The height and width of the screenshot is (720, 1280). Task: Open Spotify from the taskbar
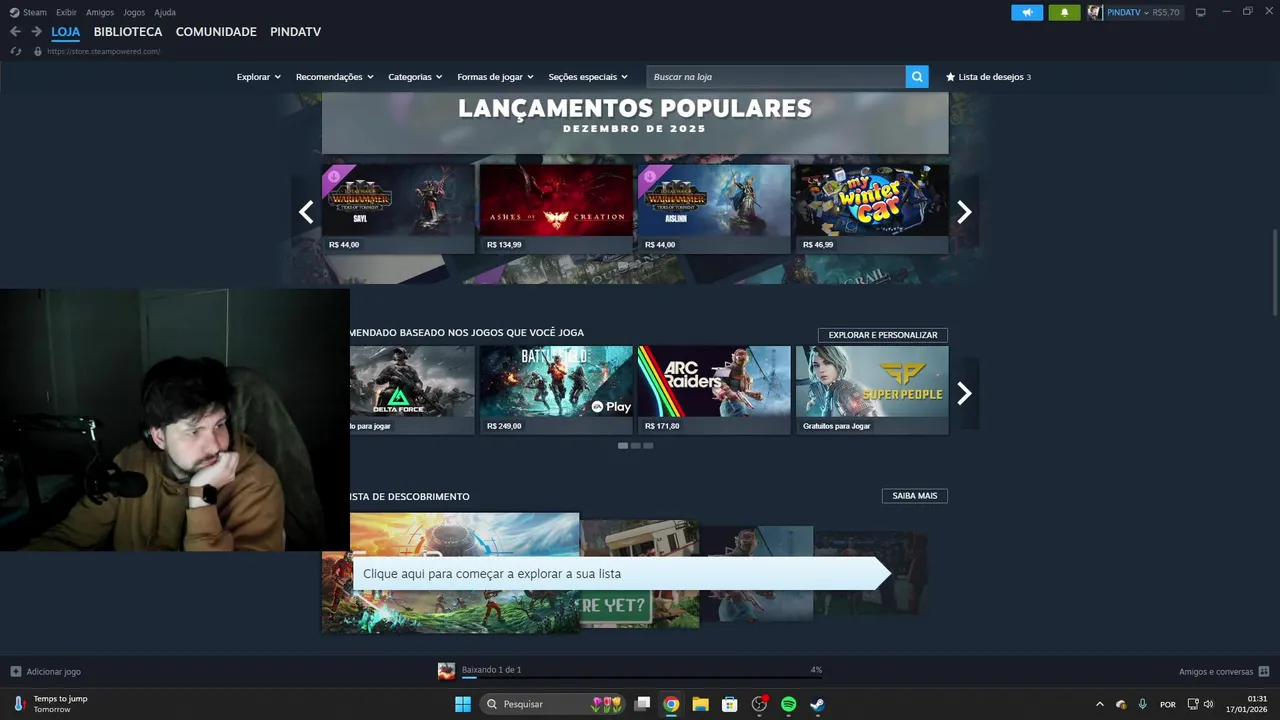click(788, 704)
